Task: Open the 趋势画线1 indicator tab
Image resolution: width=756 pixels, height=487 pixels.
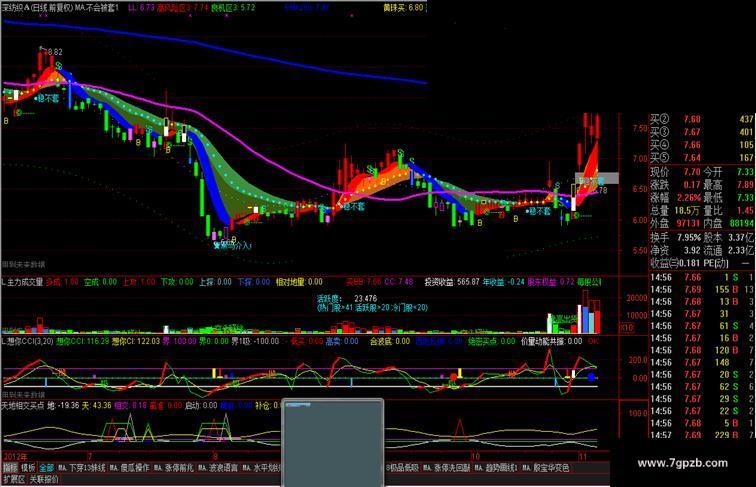Action: [x=496, y=468]
